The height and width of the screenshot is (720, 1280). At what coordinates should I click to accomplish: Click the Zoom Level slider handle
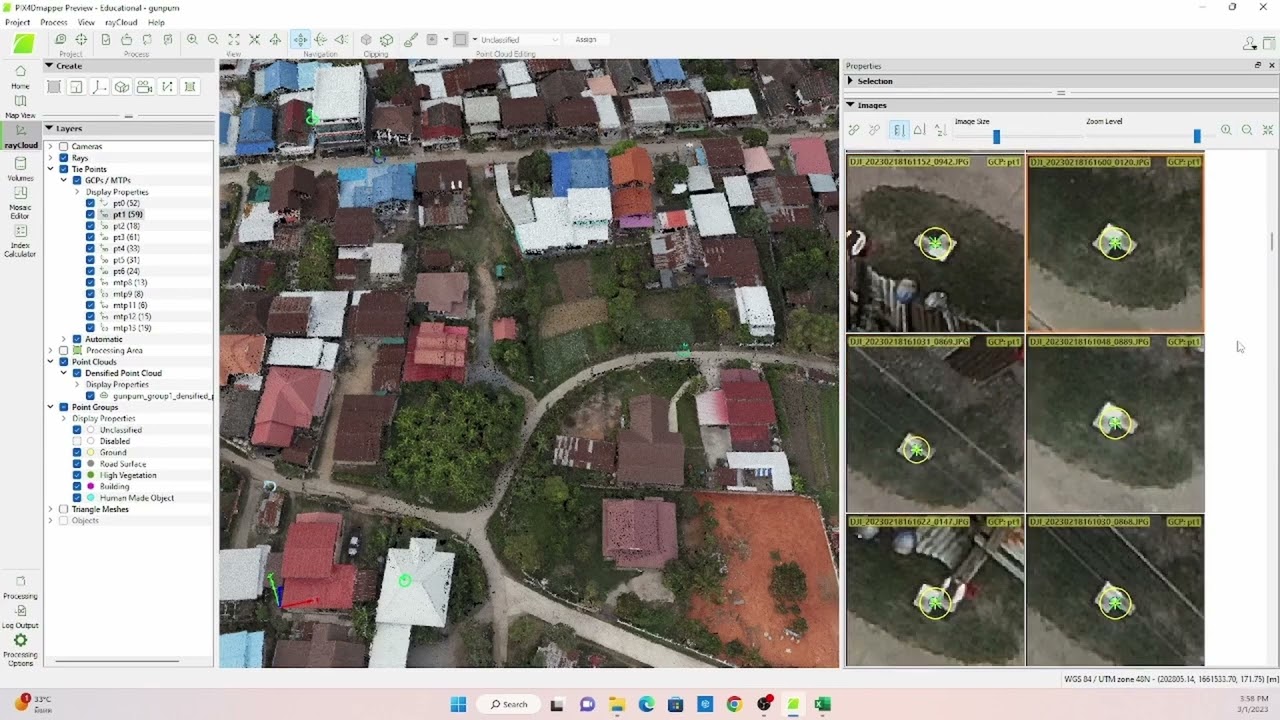click(1197, 136)
